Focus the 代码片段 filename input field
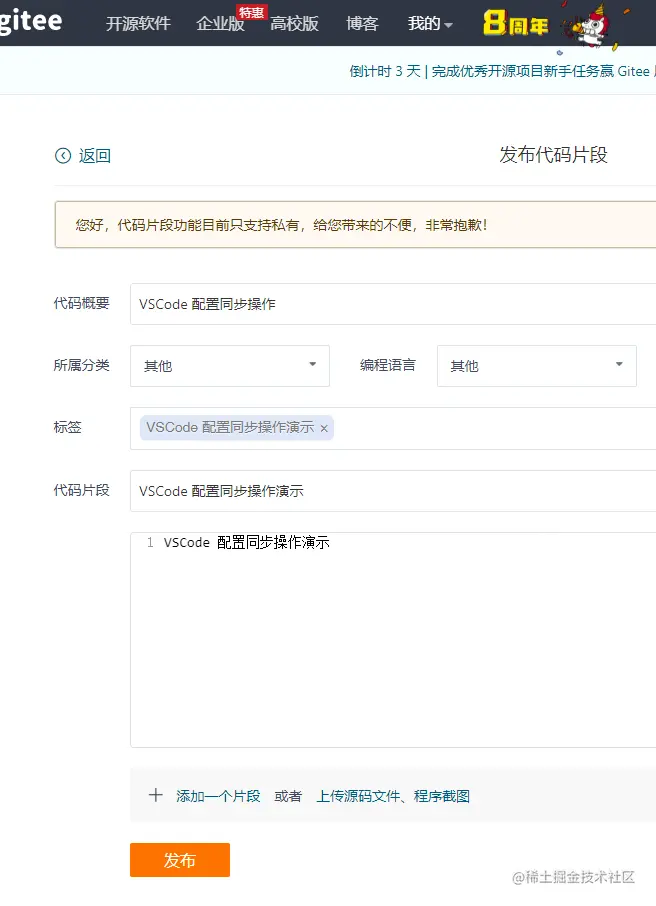The height and width of the screenshot is (906, 656). pos(393,491)
